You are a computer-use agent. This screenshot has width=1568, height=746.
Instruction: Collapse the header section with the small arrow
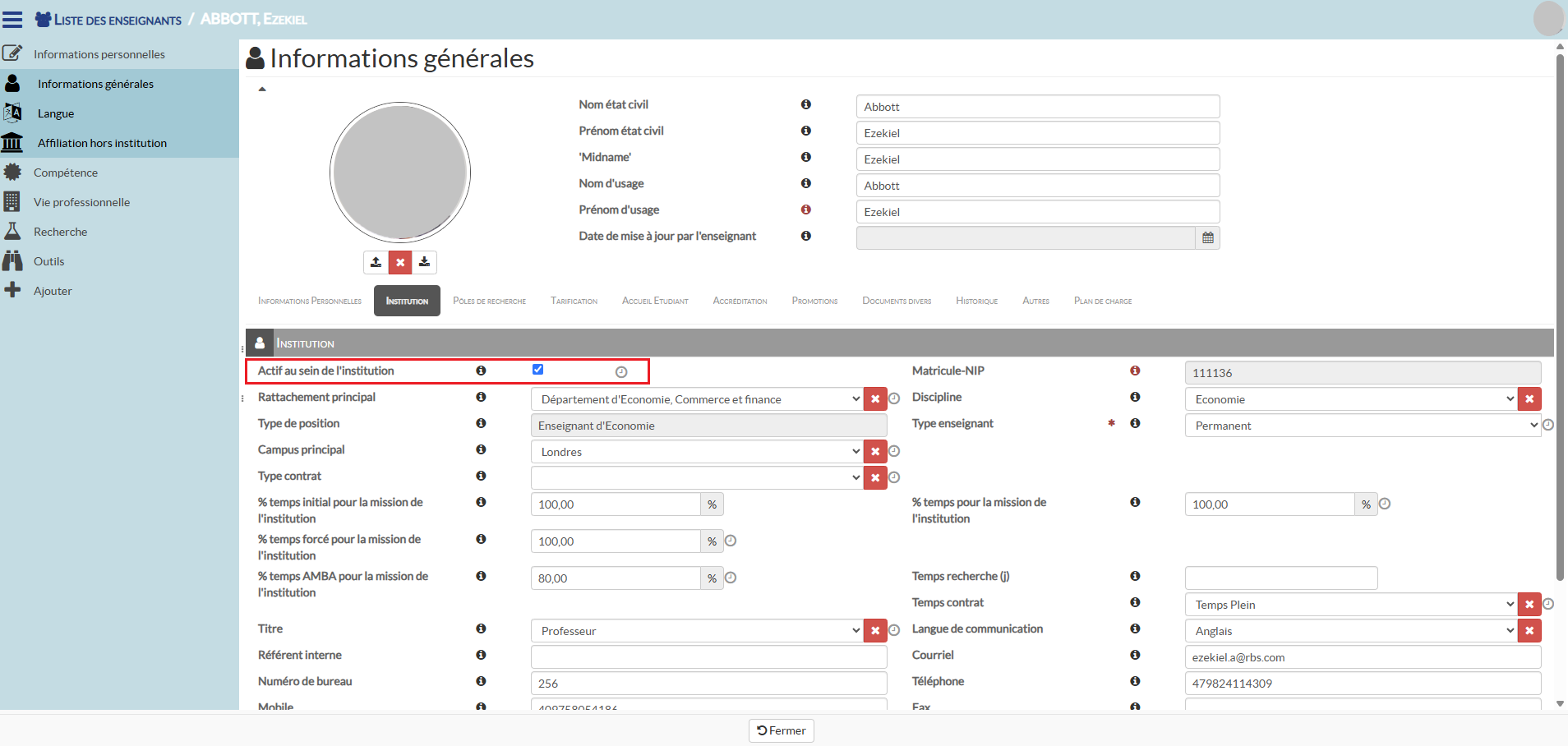coord(262,89)
